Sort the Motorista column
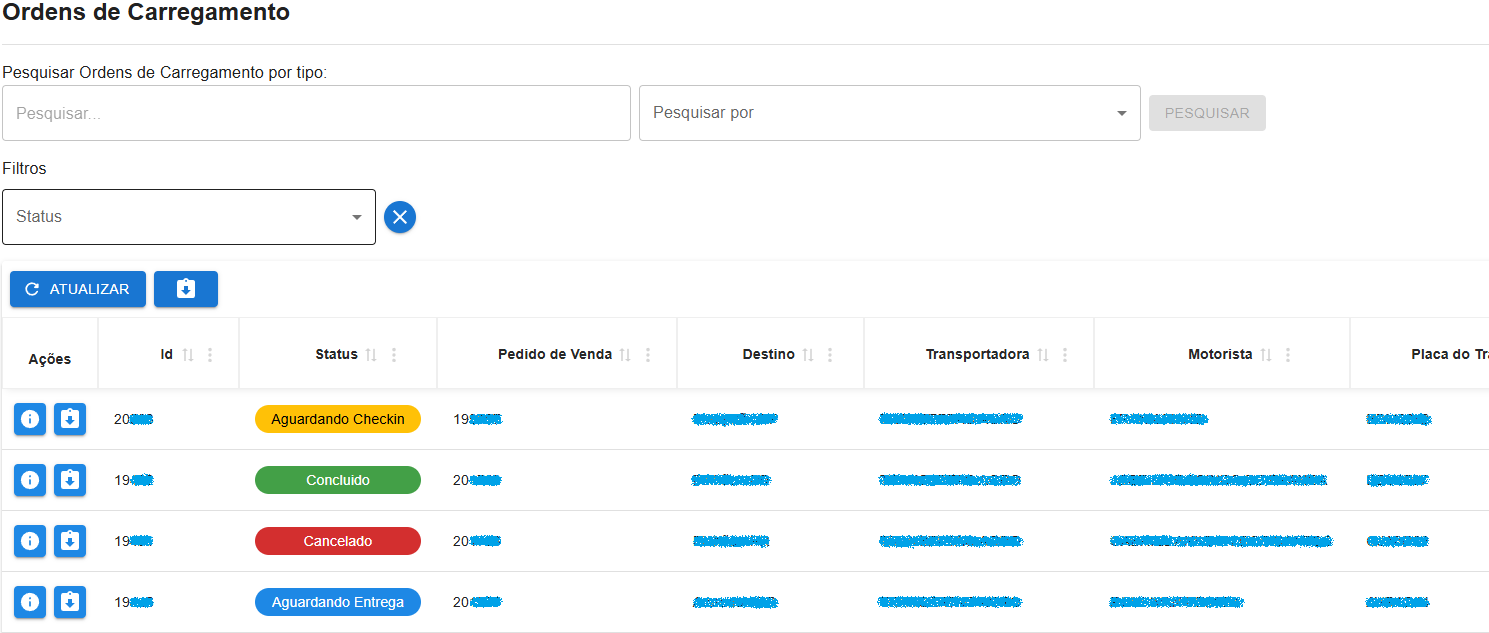The height and width of the screenshot is (633, 1489). [1266, 353]
